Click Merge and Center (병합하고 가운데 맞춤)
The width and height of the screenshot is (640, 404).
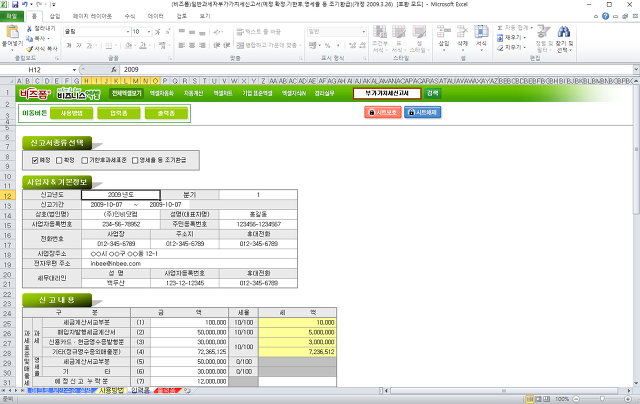pos(269,45)
